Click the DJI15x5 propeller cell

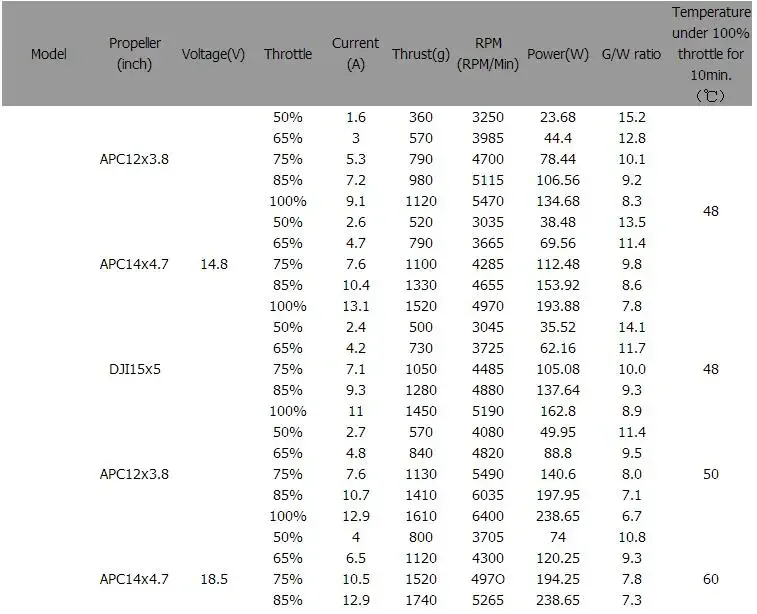[x=135, y=369]
